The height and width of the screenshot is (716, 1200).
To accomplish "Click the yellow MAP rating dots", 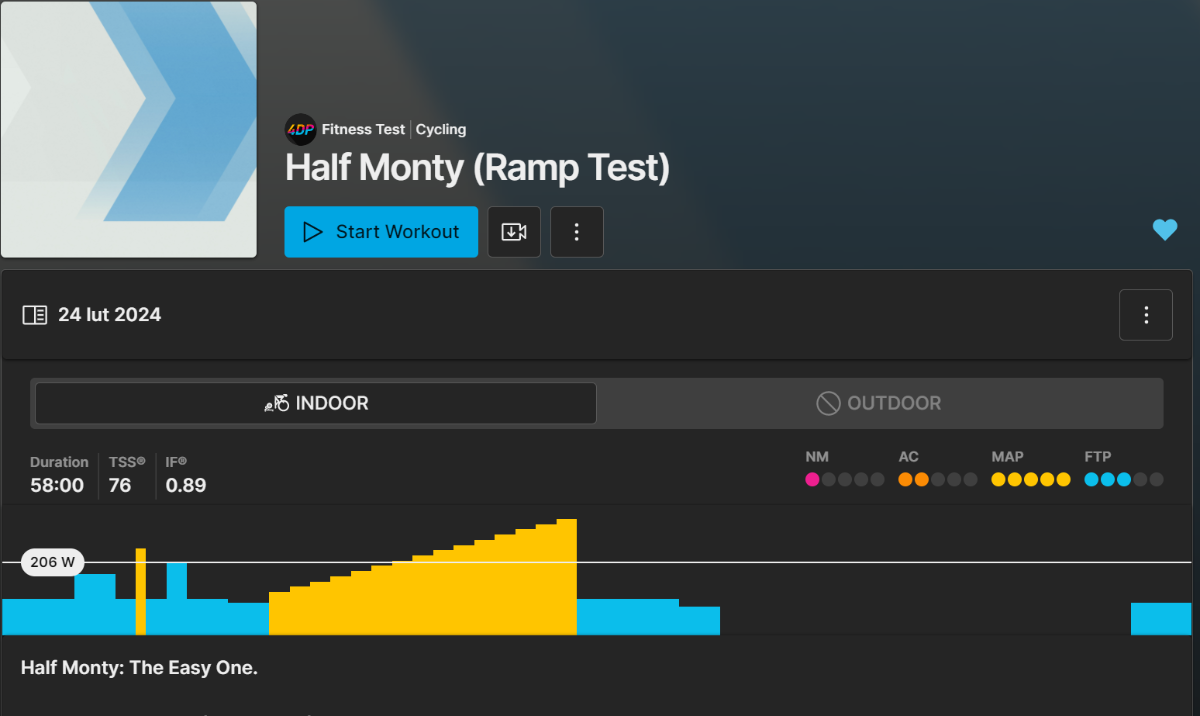I will click(x=1031, y=480).
